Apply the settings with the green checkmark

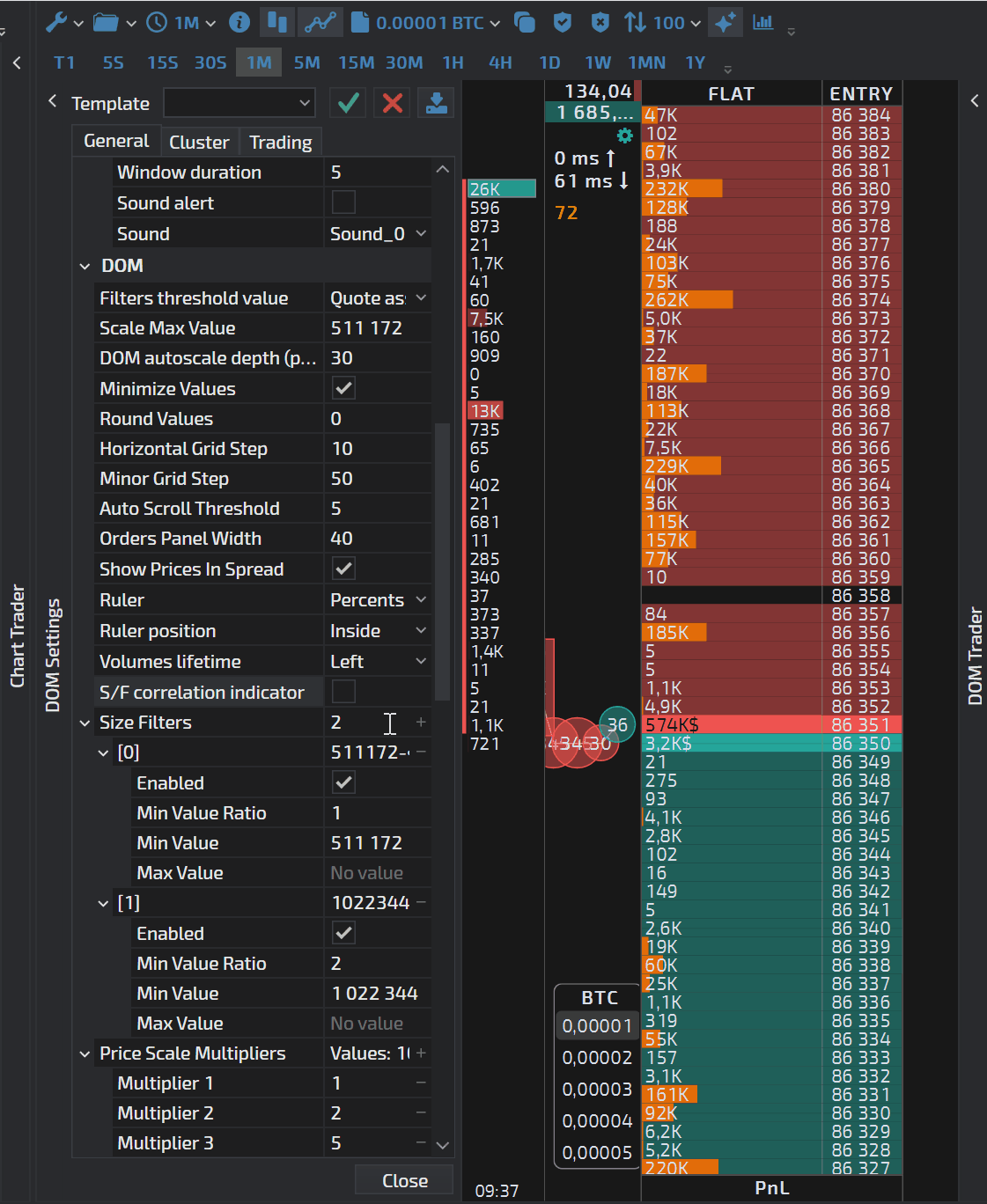[x=348, y=103]
